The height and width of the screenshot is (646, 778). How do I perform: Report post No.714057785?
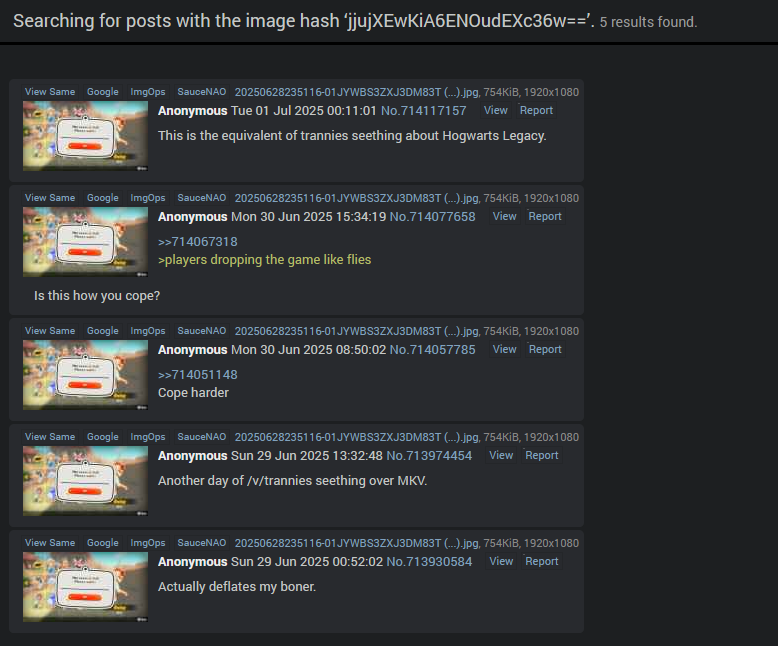(x=545, y=349)
